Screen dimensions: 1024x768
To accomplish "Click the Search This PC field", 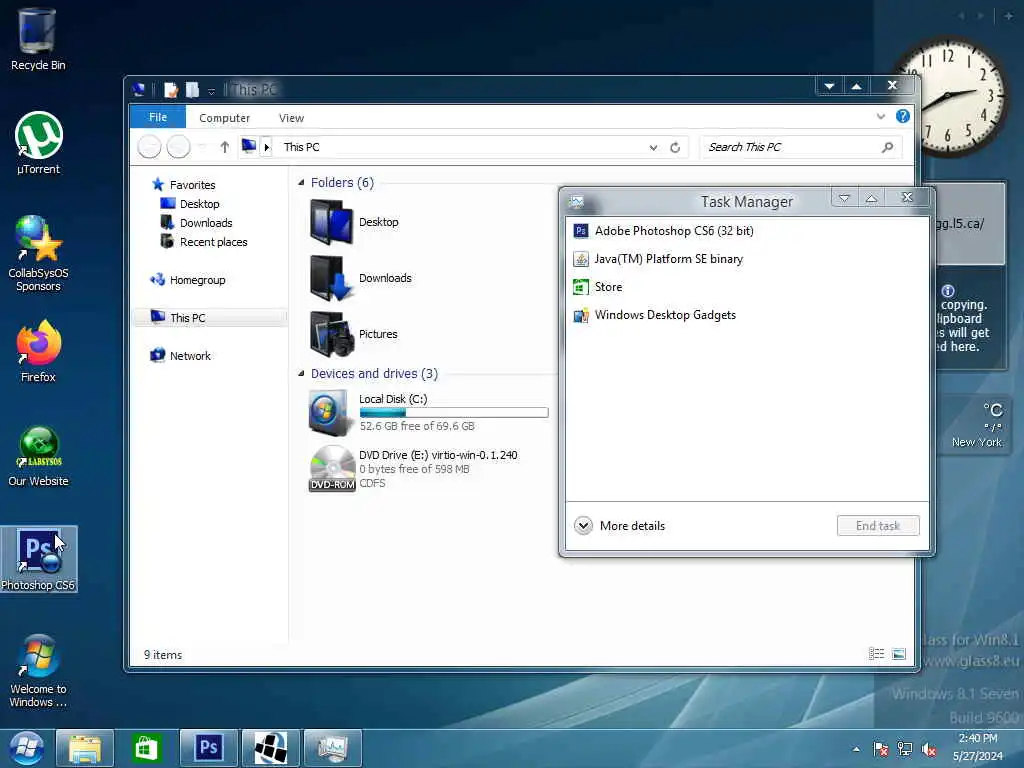I will click(x=801, y=147).
